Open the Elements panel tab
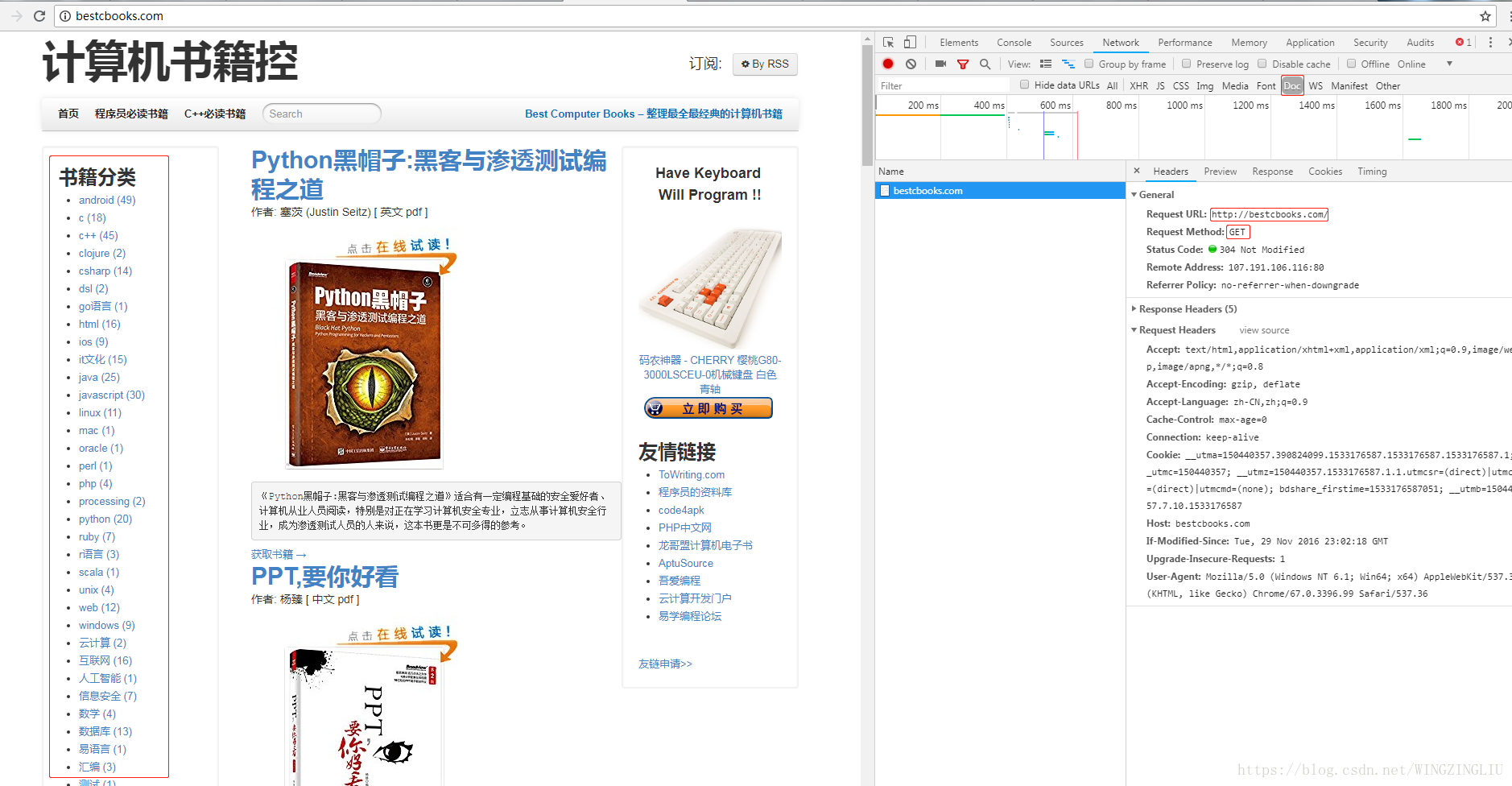This screenshot has width=1512, height=786. click(x=959, y=42)
